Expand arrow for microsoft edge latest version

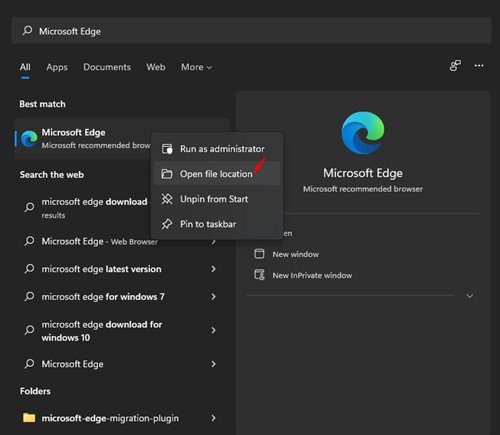point(213,269)
